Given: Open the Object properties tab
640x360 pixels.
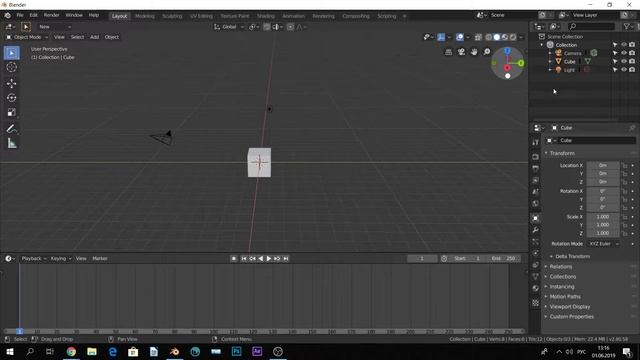Looking at the screenshot, I should tap(536, 218).
